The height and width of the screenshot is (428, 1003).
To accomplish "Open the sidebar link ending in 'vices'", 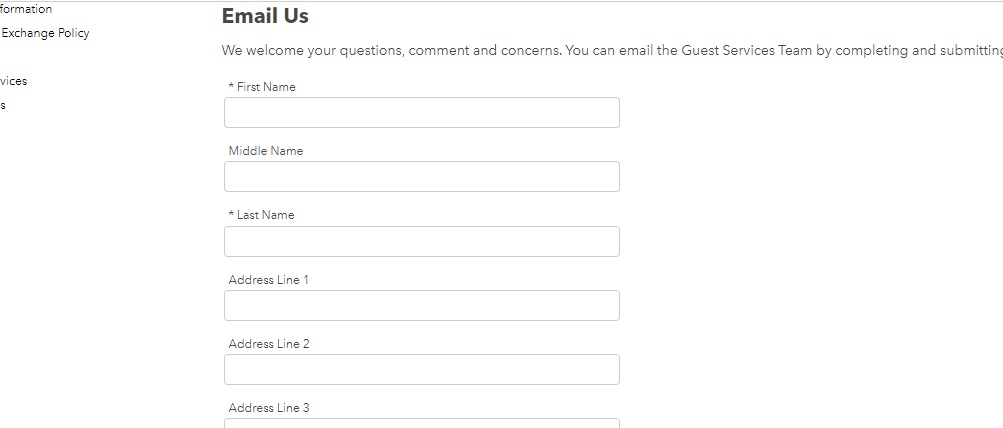I will [x=13, y=81].
